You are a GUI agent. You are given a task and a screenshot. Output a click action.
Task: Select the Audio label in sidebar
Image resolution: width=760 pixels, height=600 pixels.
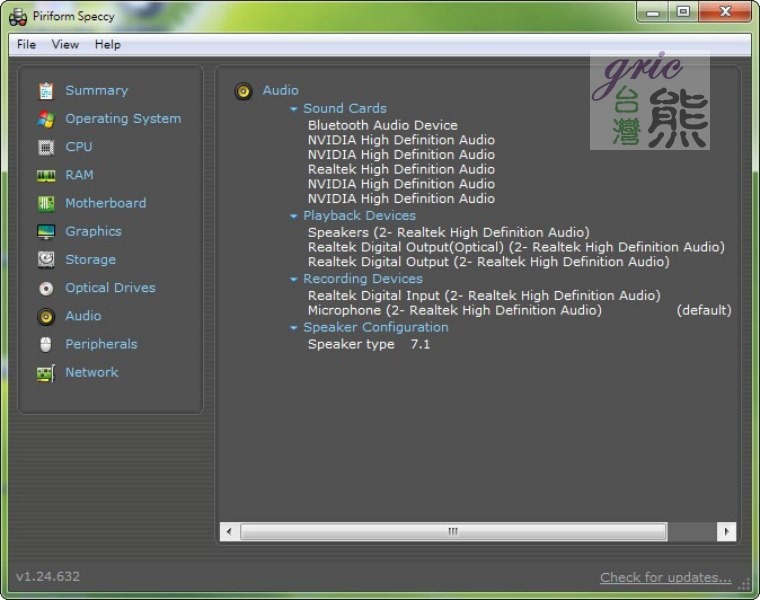tap(83, 316)
